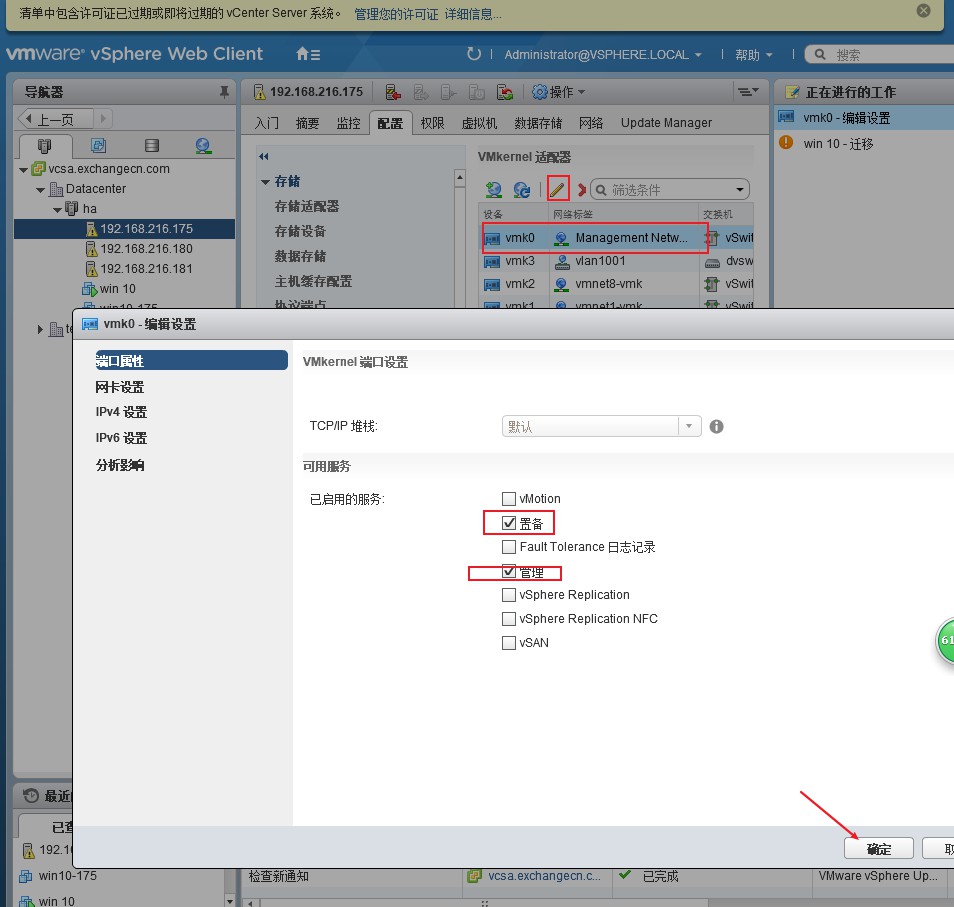Toggle the 管理 management checkbox
The image size is (954, 907).
coord(509,571)
